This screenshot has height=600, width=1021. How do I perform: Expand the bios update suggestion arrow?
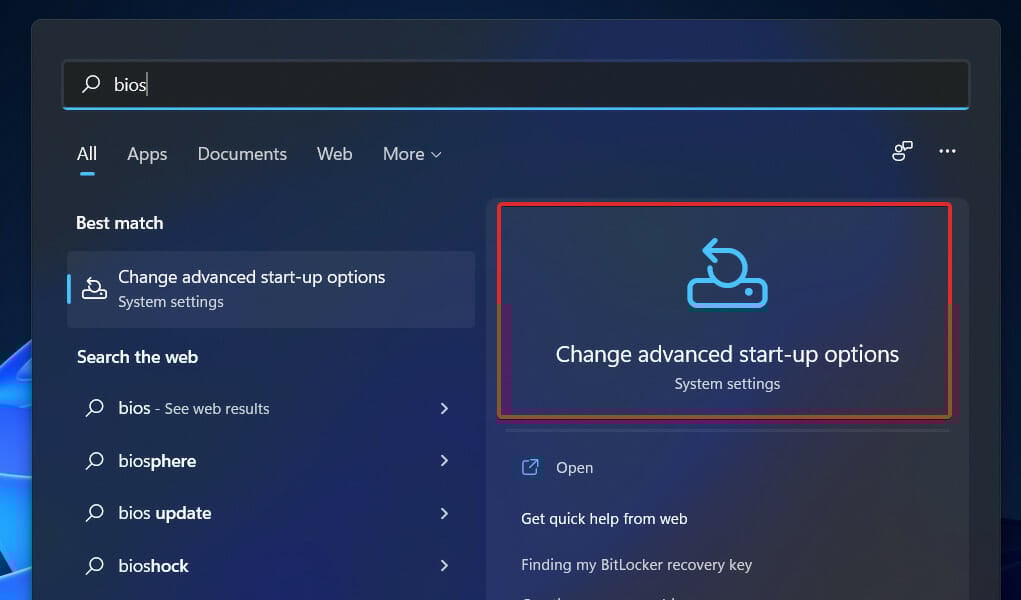pos(444,513)
